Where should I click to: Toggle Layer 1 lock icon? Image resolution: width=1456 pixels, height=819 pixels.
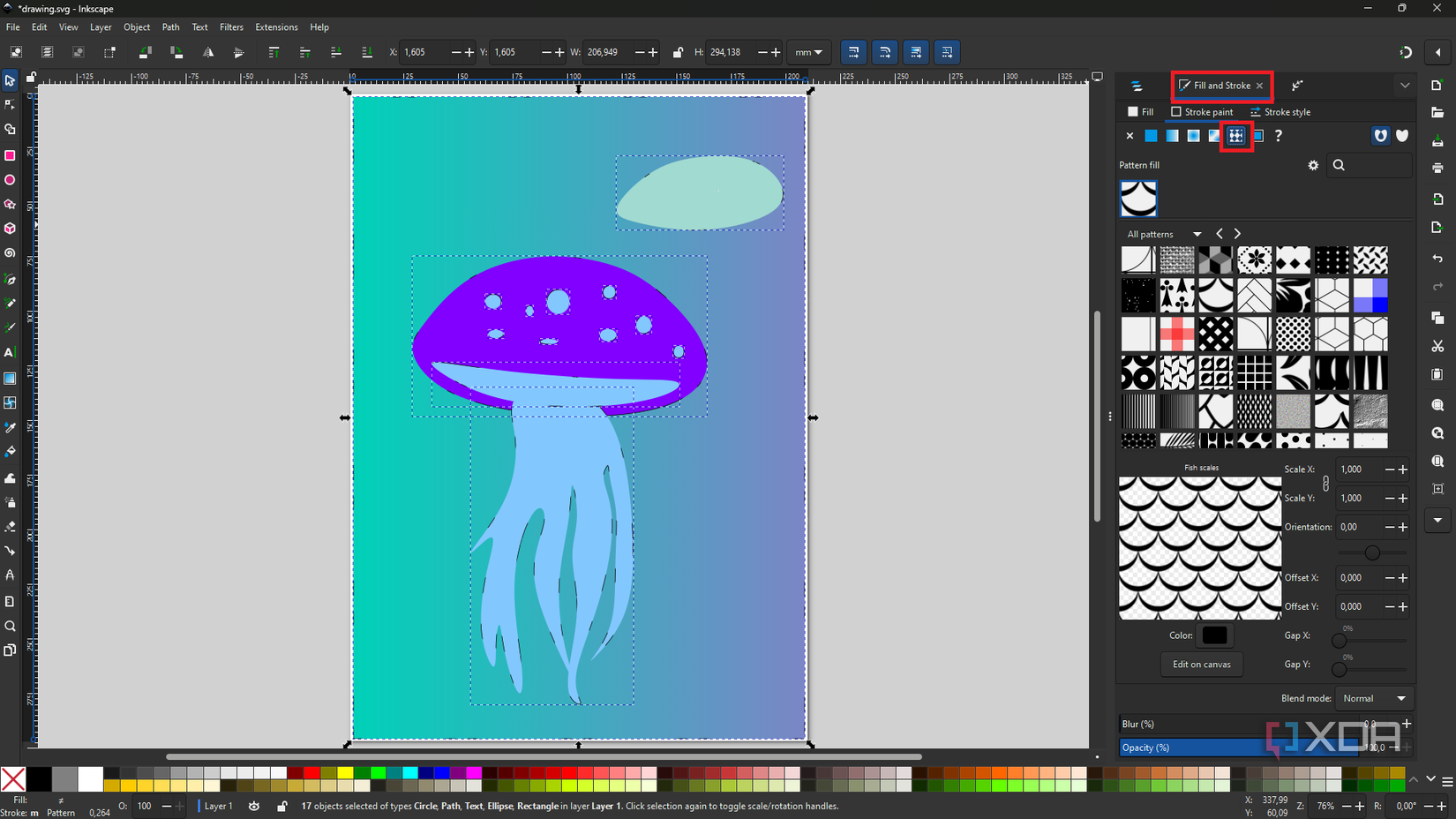(x=282, y=806)
